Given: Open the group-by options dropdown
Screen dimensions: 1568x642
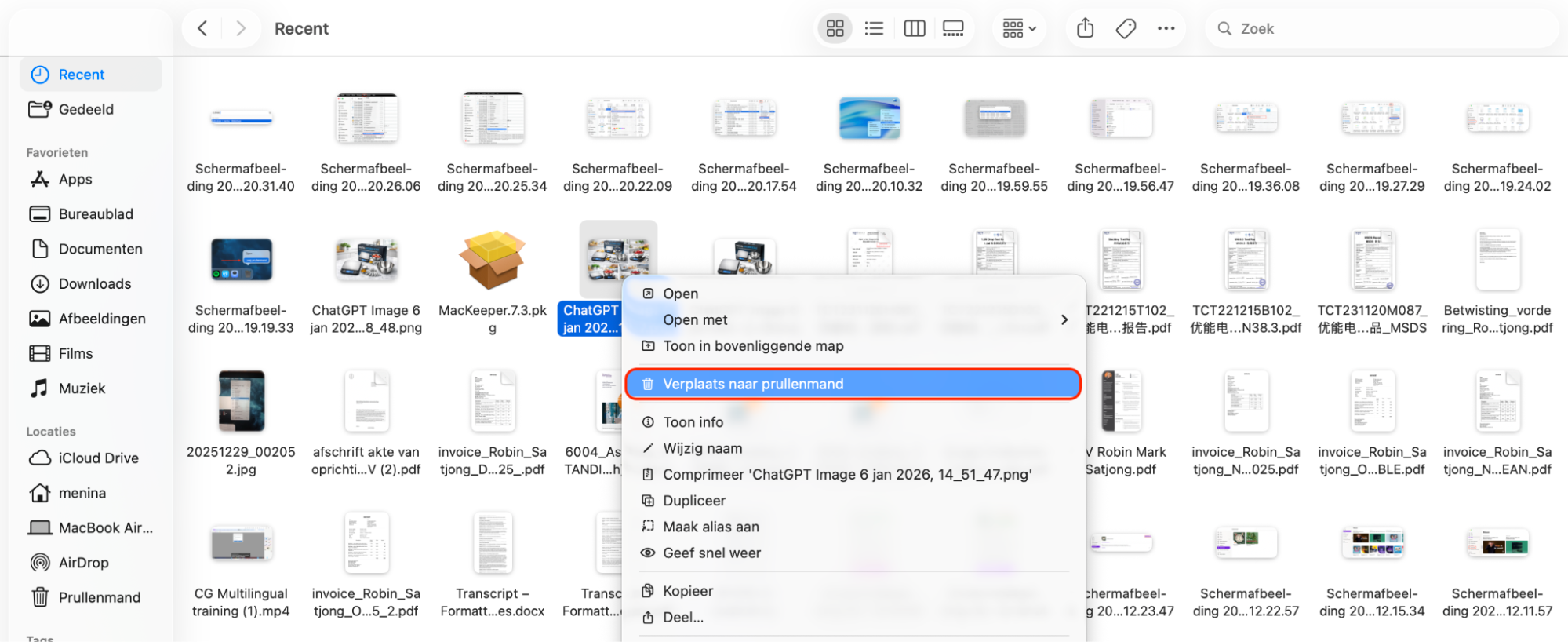Looking at the screenshot, I should tap(1019, 28).
